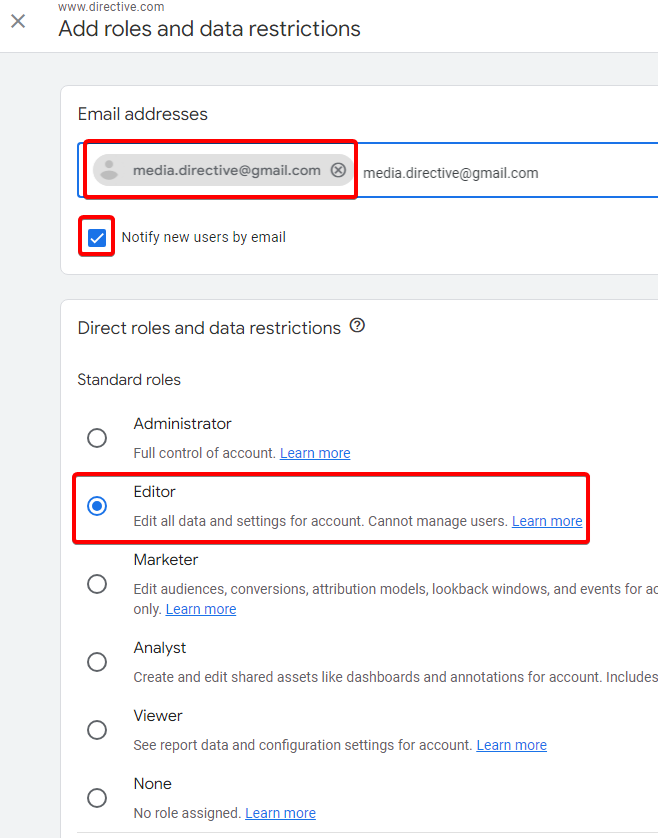
Task: Open help icon next to Direct roles heading
Action: [x=357, y=326]
